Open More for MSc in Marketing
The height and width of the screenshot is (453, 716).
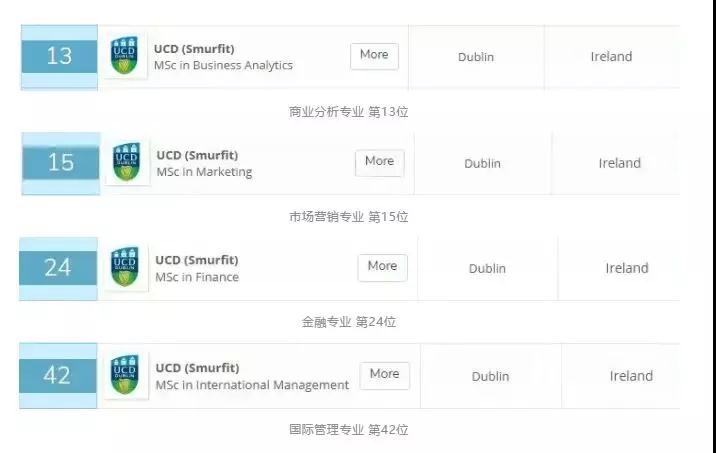(x=379, y=162)
